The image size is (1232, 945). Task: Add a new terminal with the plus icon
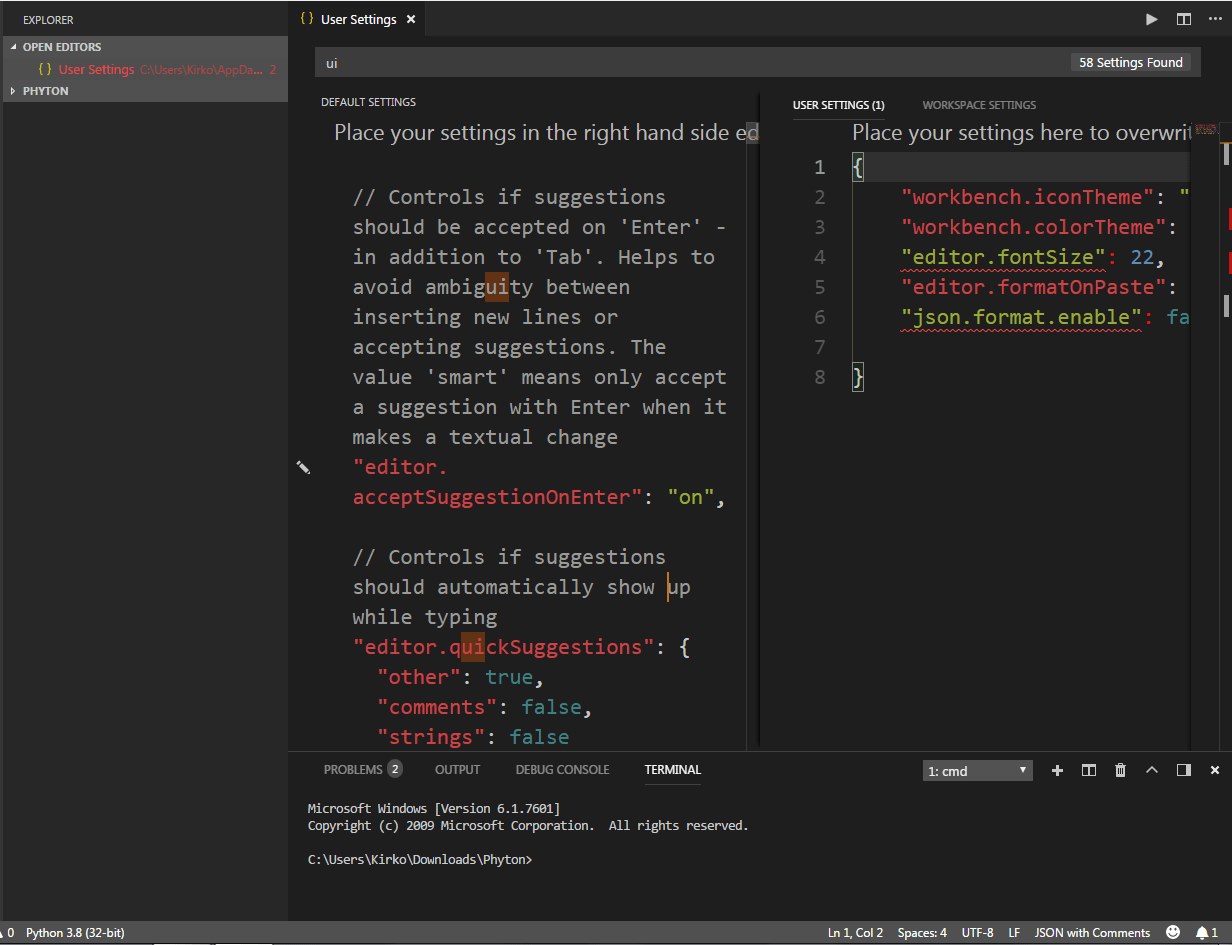(1057, 770)
